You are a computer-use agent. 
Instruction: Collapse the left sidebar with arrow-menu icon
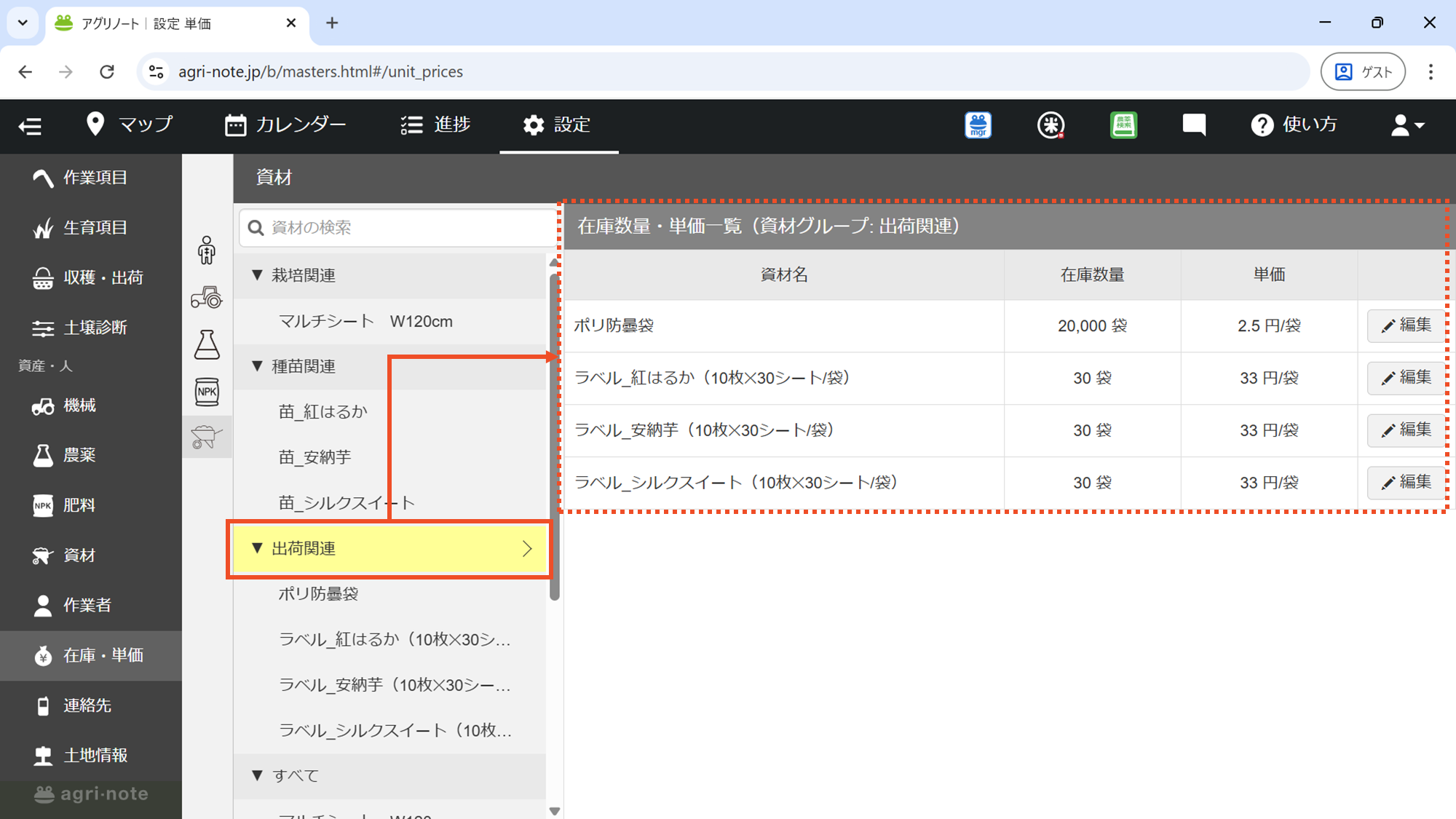point(30,125)
